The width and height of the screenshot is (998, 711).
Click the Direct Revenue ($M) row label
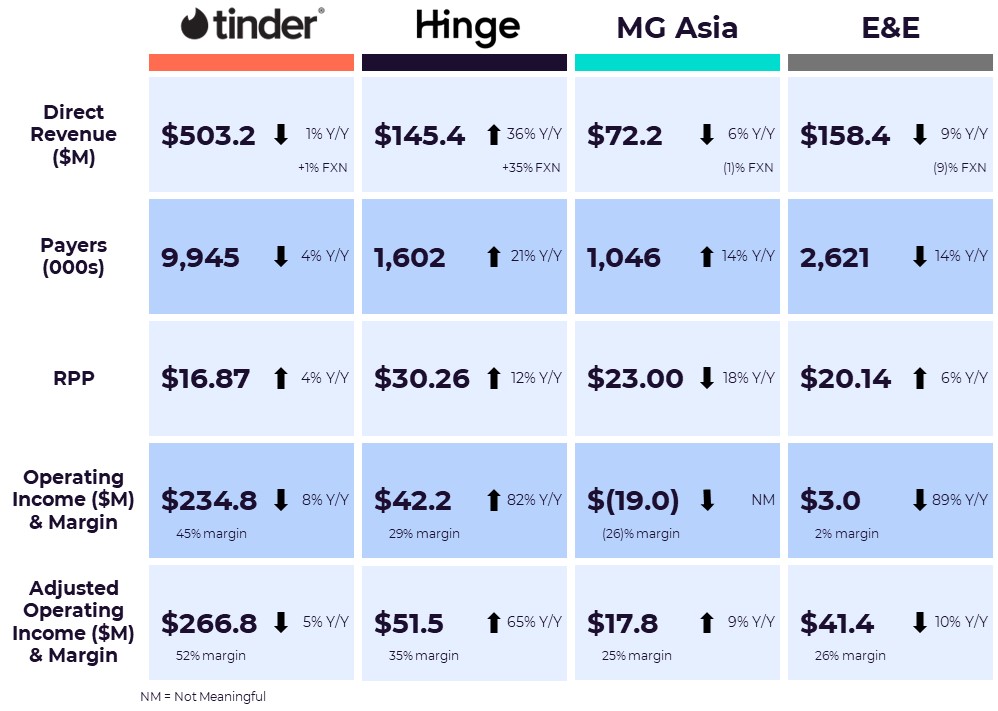click(74, 134)
